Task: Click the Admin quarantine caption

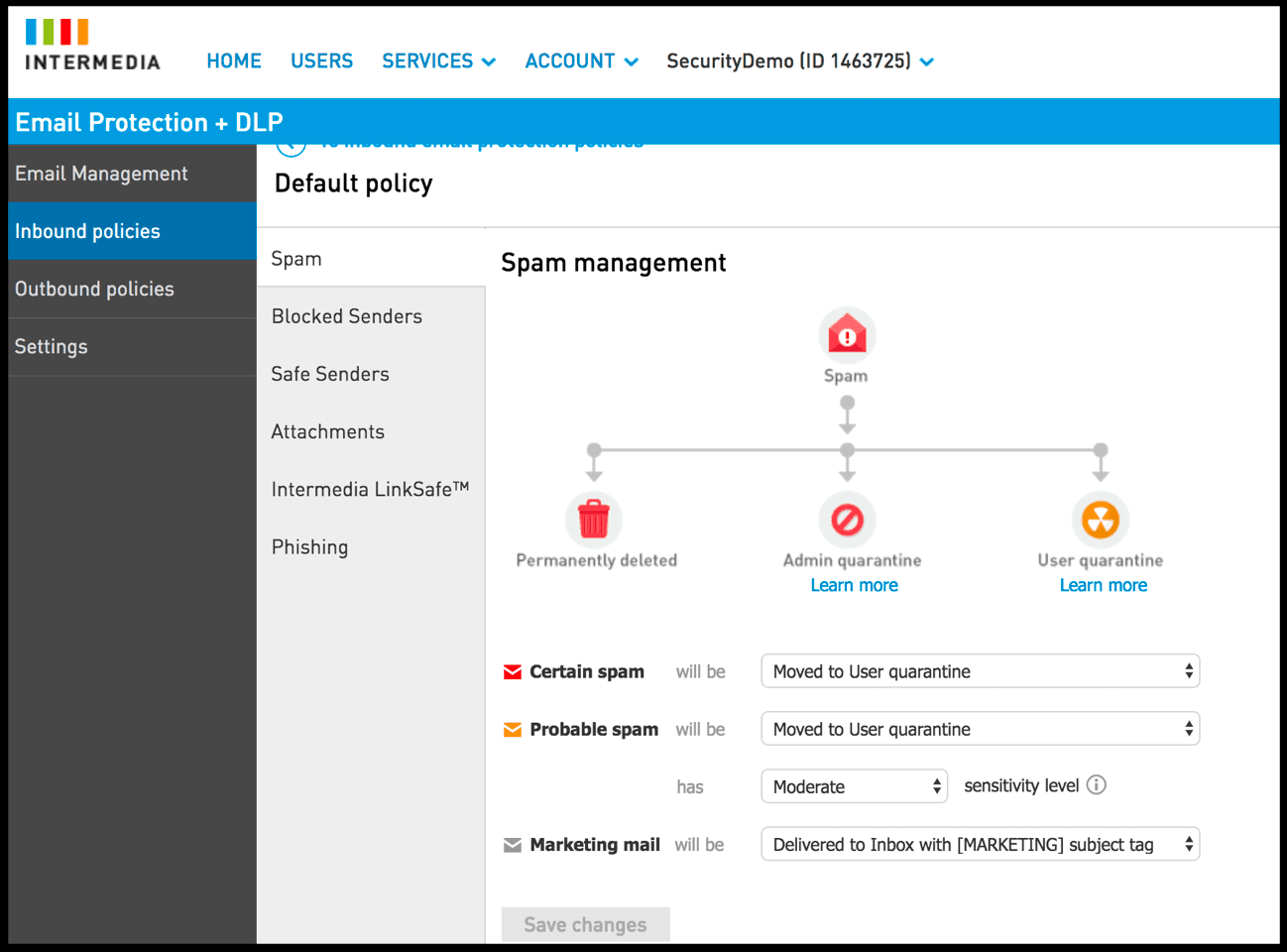Action: click(852, 560)
